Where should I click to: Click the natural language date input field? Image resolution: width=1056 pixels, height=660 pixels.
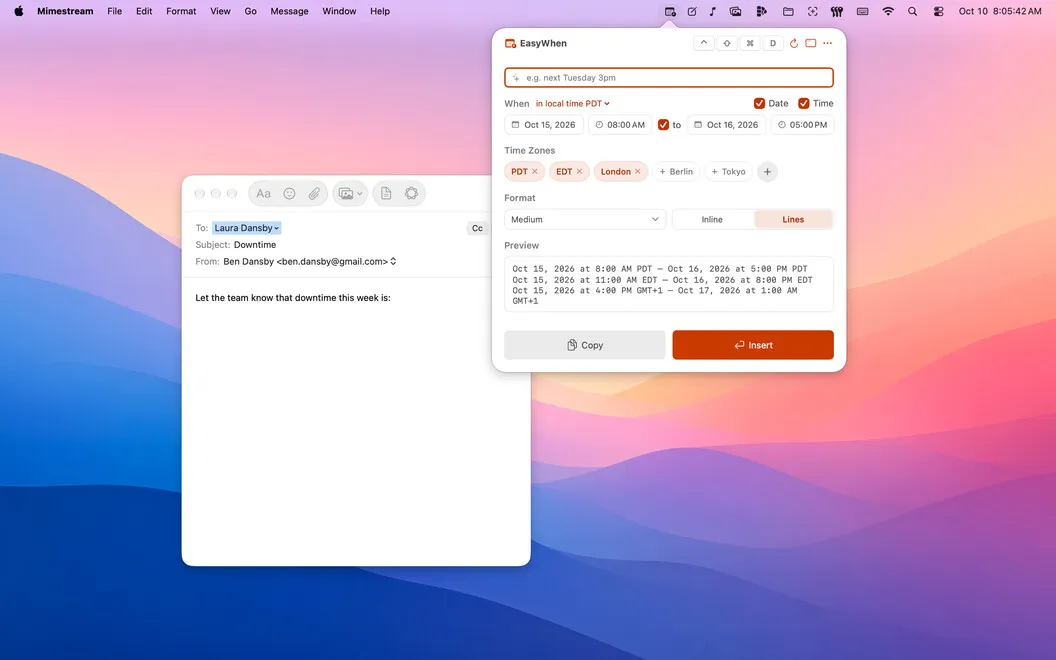click(669, 77)
